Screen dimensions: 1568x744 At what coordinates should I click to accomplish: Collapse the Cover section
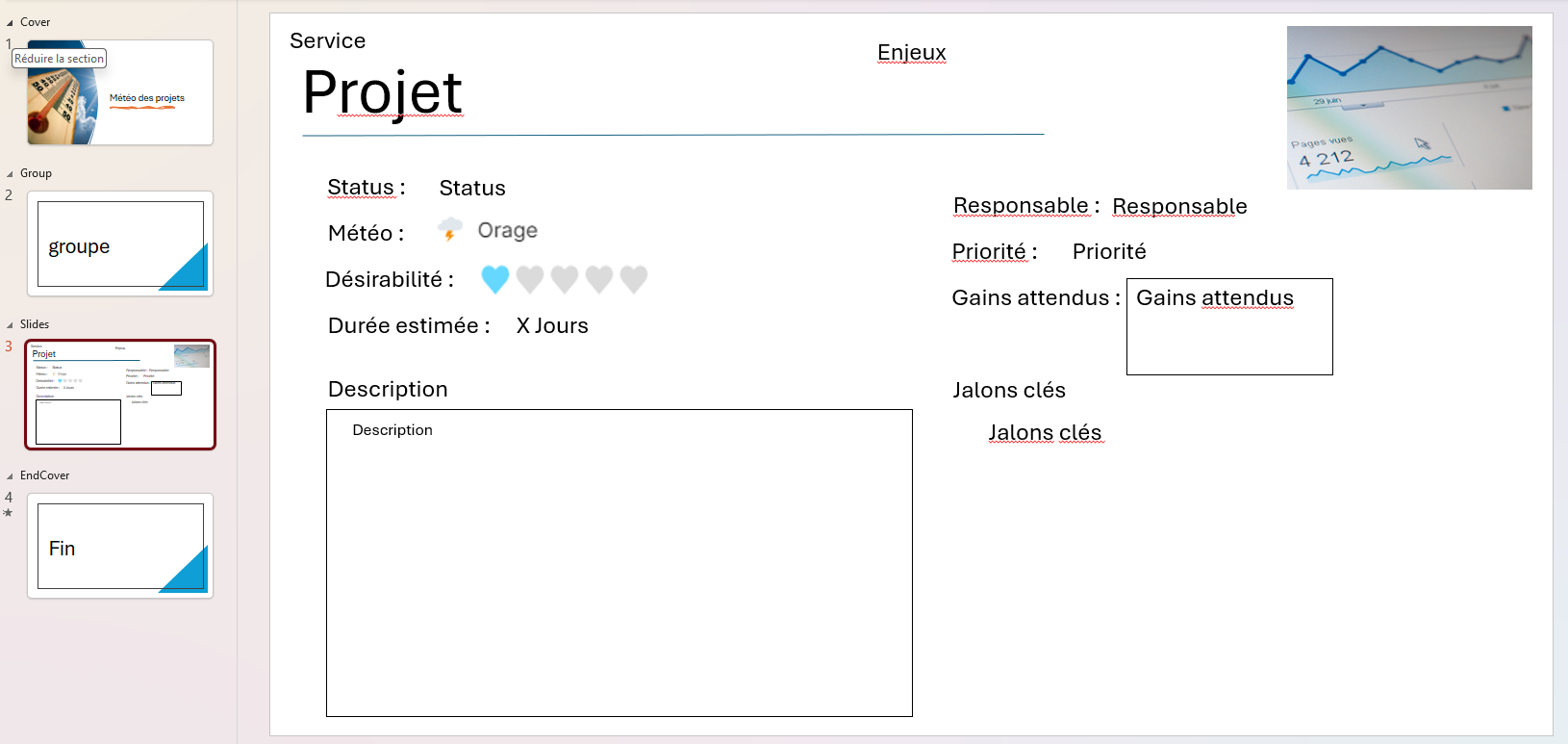pos(10,22)
